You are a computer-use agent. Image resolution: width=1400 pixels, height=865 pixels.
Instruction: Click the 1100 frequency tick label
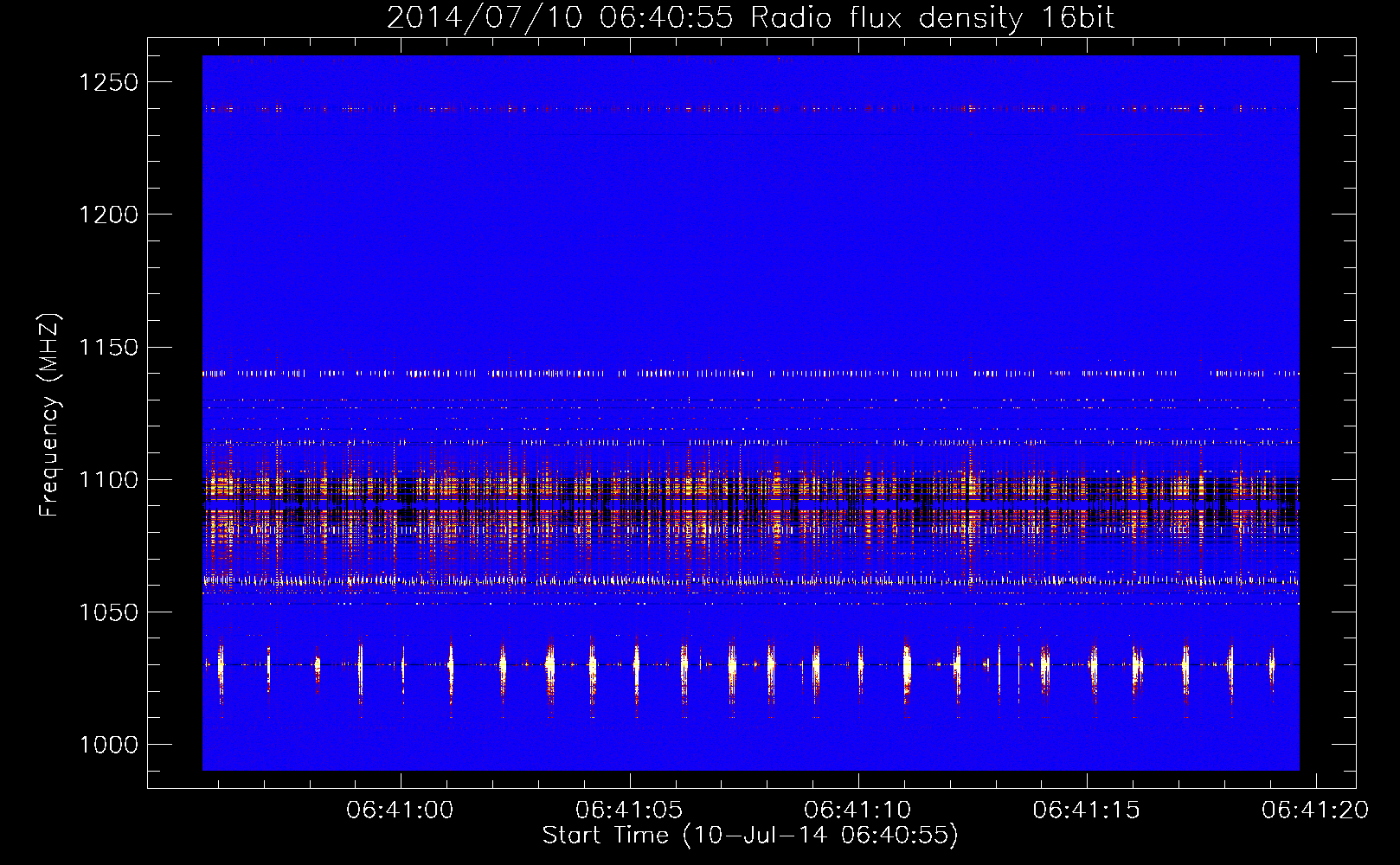pos(108,480)
